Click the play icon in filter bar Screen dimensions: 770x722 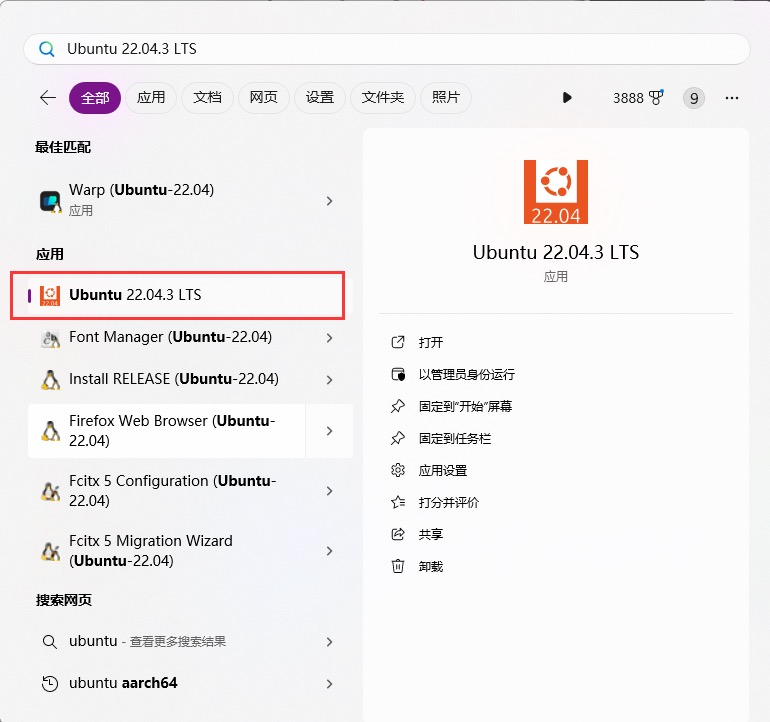(x=567, y=97)
